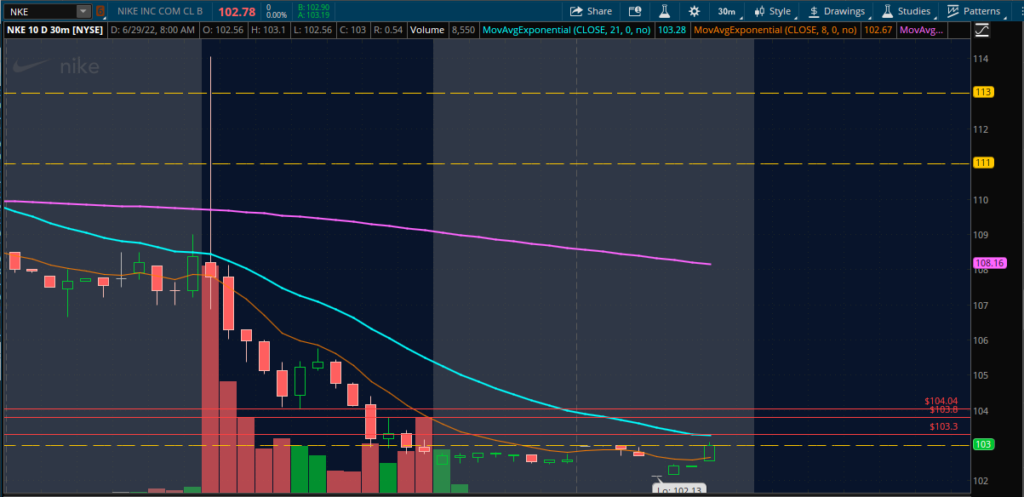The height and width of the screenshot is (497, 1024).
Task: Select the orange MovAvgExponential (CLOSE, 8) label
Action: click(775, 30)
